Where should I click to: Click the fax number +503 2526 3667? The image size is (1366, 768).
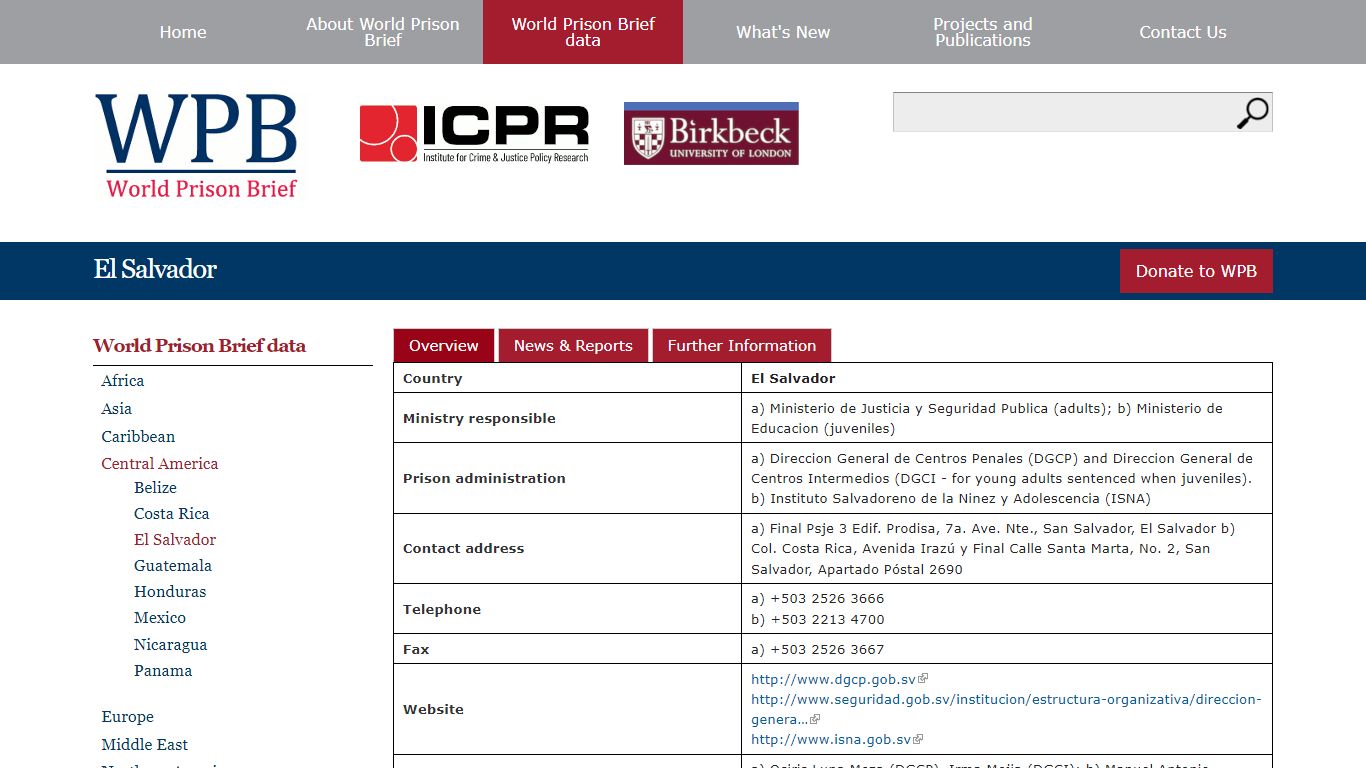(827, 650)
